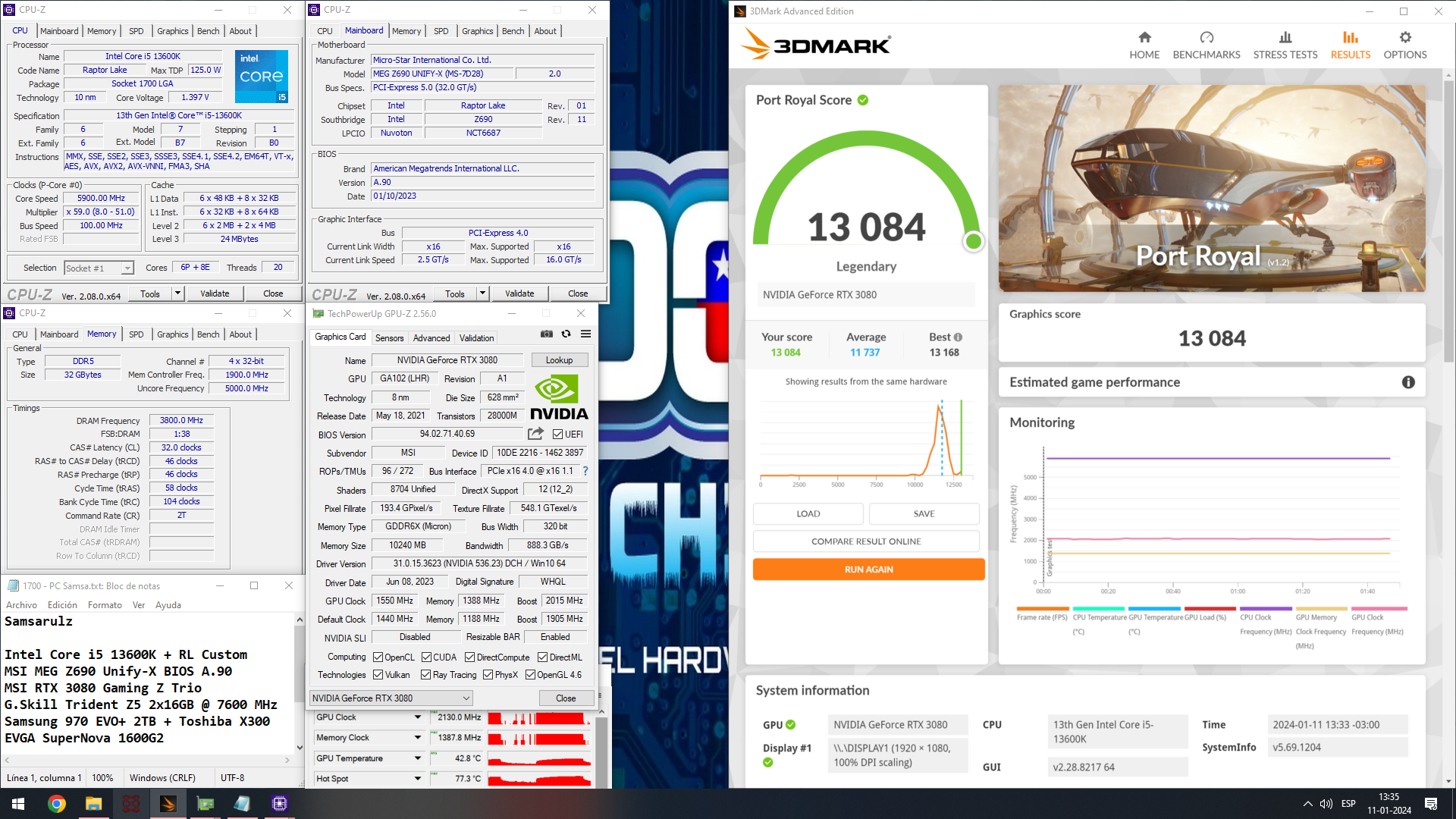Image resolution: width=1456 pixels, height=819 pixels.
Task: Click Validate in the CPU-Z Mainboard window
Action: 519,293
